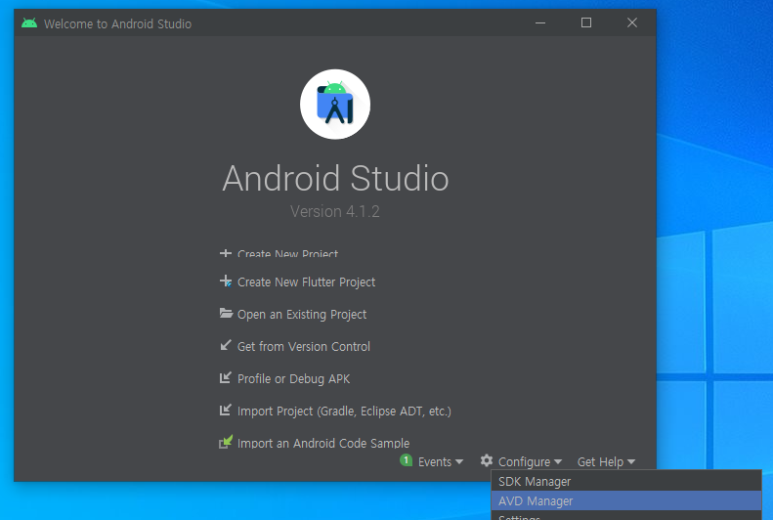The height and width of the screenshot is (520, 773).
Task: Select Import Project (Gradle, Eclipse ADT, etc.)
Action: (x=344, y=411)
